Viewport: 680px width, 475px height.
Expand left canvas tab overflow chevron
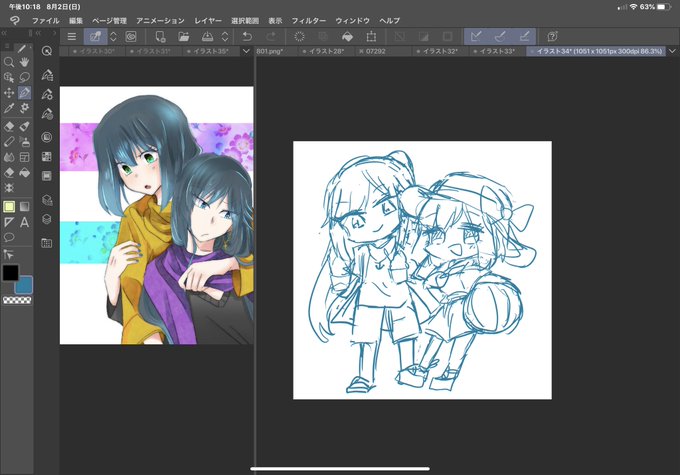point(246,51)
